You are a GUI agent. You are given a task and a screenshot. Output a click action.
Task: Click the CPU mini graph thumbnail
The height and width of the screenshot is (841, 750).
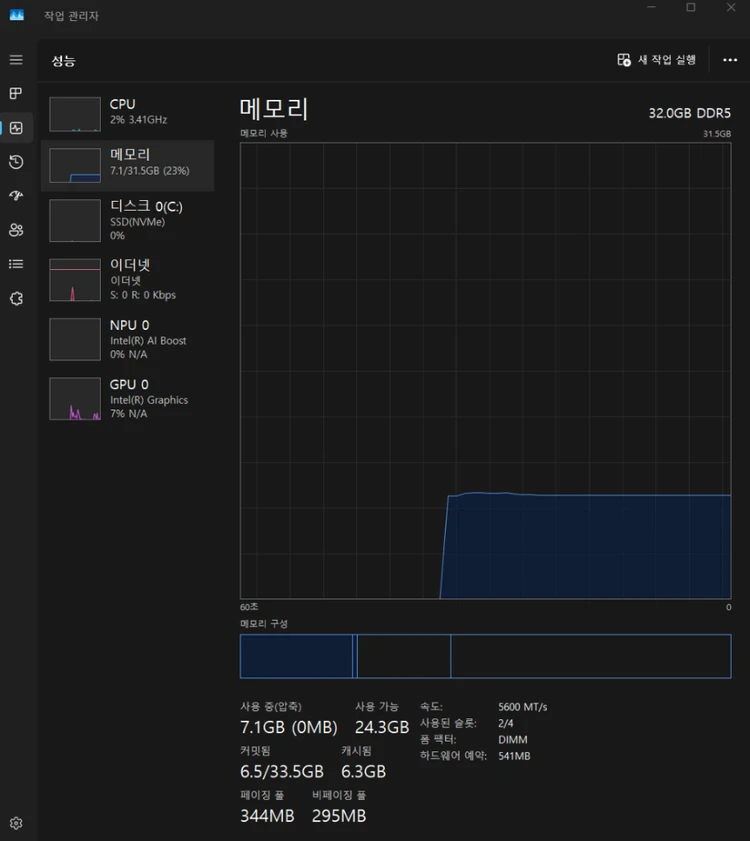pos(75,114)
